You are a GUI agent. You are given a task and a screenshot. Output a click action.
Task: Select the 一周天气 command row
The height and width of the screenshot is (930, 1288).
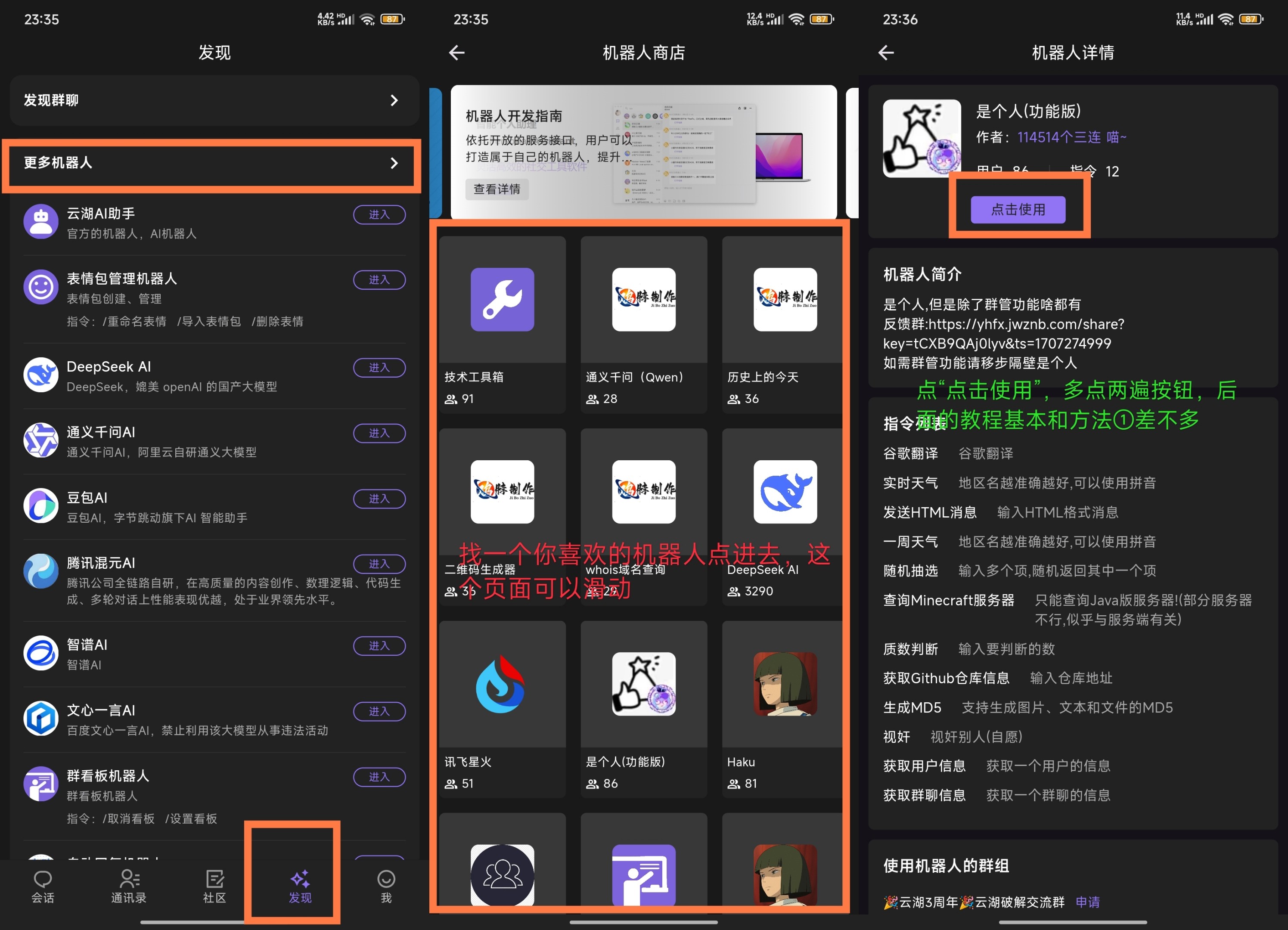coord(1072,542)
